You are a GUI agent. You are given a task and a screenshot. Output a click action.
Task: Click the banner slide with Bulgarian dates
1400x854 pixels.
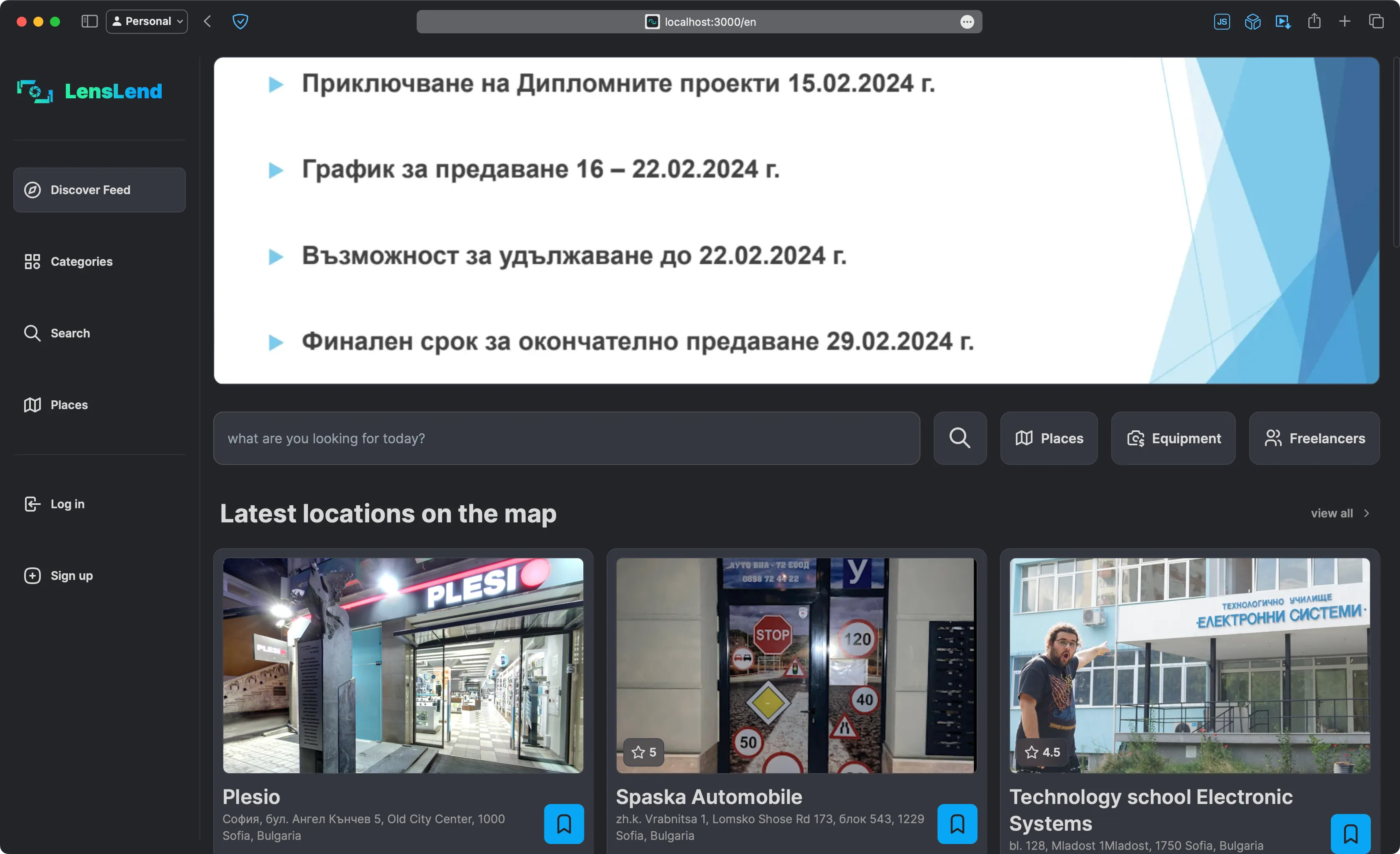(x=796, y=220)
